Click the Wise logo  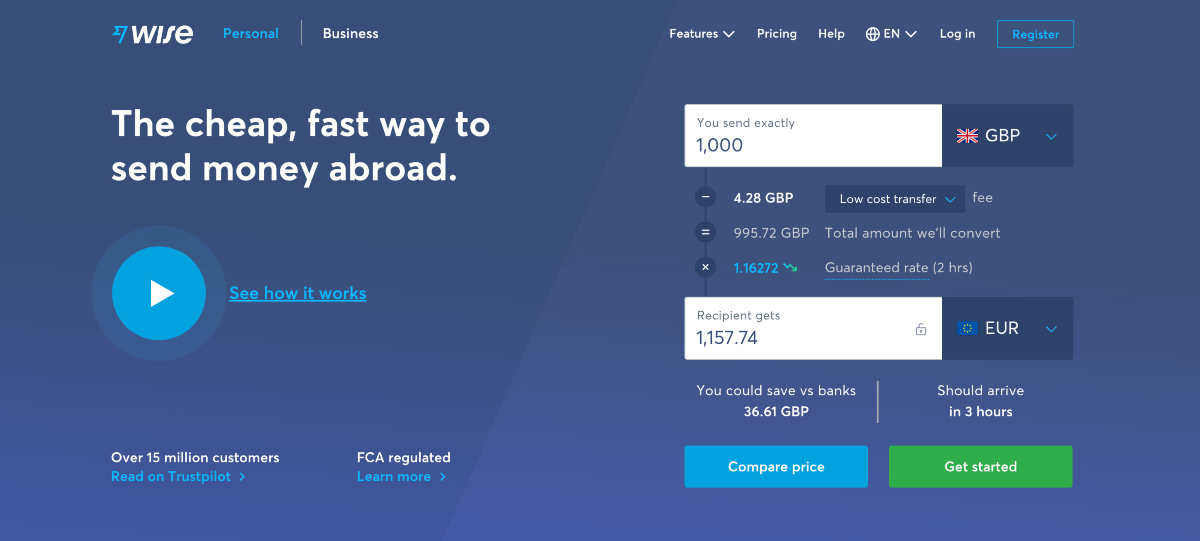(153, 34)
